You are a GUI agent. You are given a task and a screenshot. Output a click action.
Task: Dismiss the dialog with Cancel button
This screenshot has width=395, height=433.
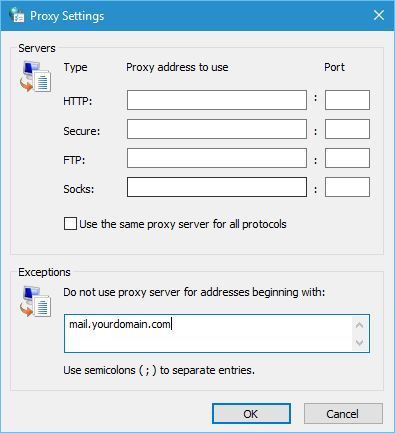pyautogui.click(x=343, y=414)
